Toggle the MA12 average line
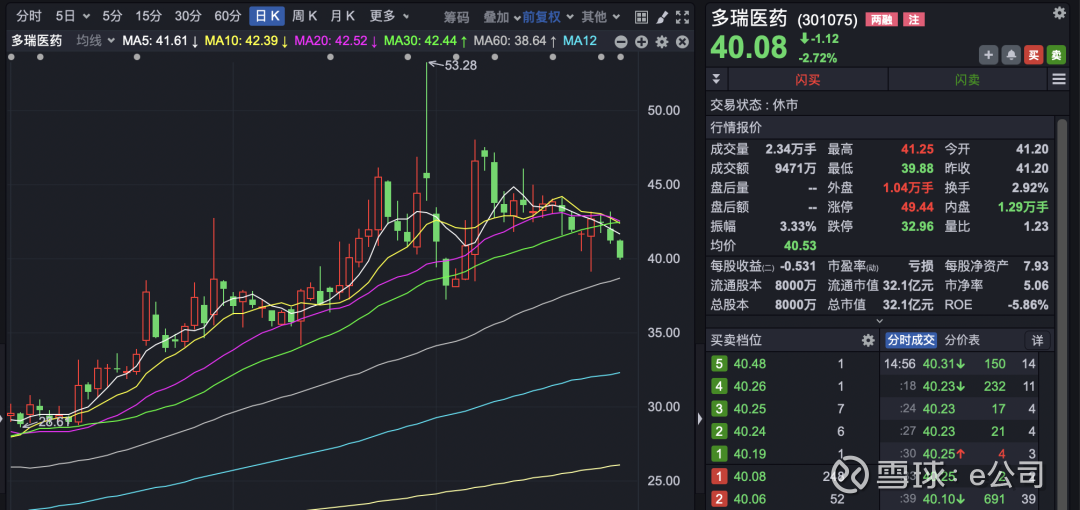Image resolution: width=1080 pixels, height=510 pixels. click(580, 41)
